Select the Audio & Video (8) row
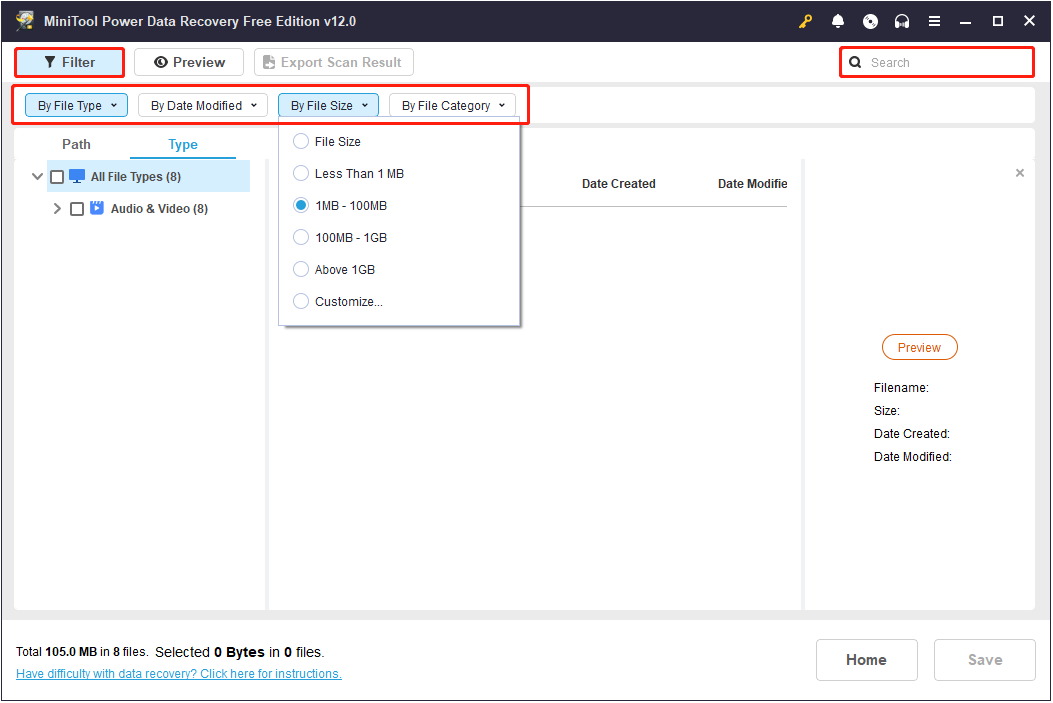This screenshot has height=703, width=1053. pos(148,209)
